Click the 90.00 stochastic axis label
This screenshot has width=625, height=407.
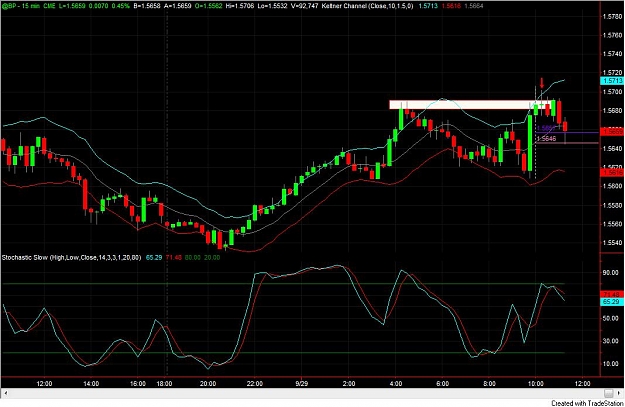pos(610,273)
